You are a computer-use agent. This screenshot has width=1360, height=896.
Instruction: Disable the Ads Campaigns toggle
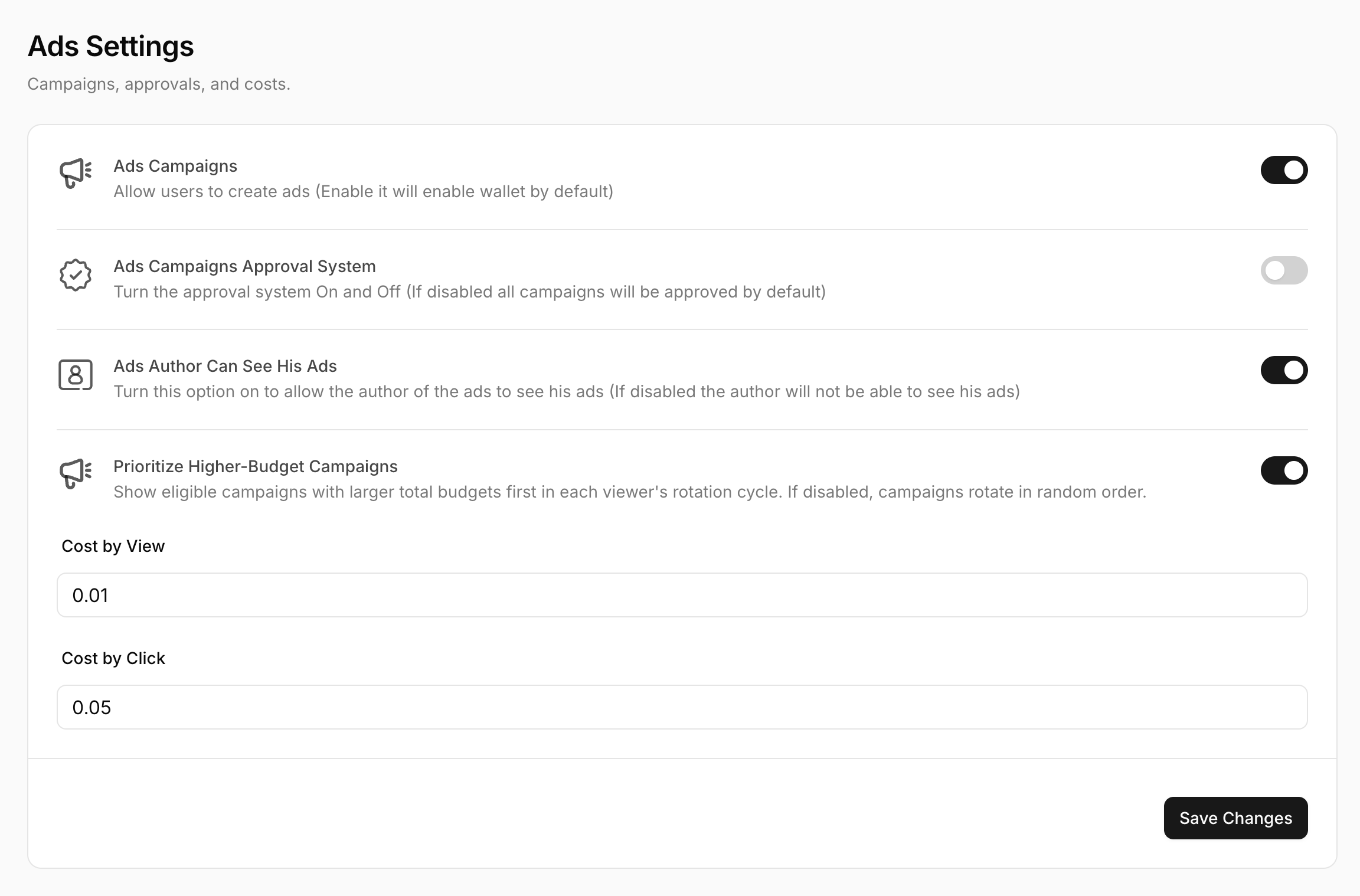coord(1284,170)
